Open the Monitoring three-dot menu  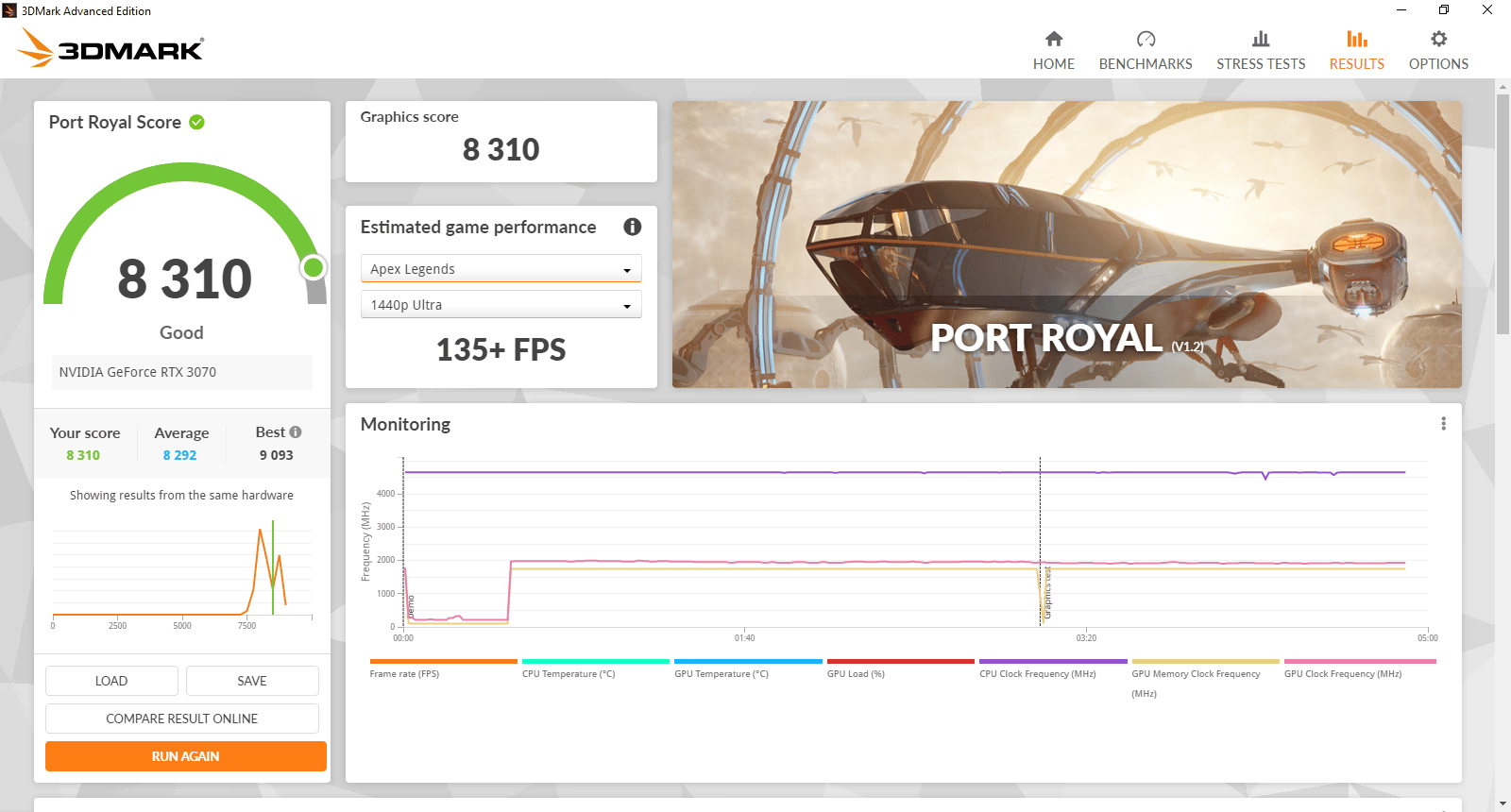1443,424
